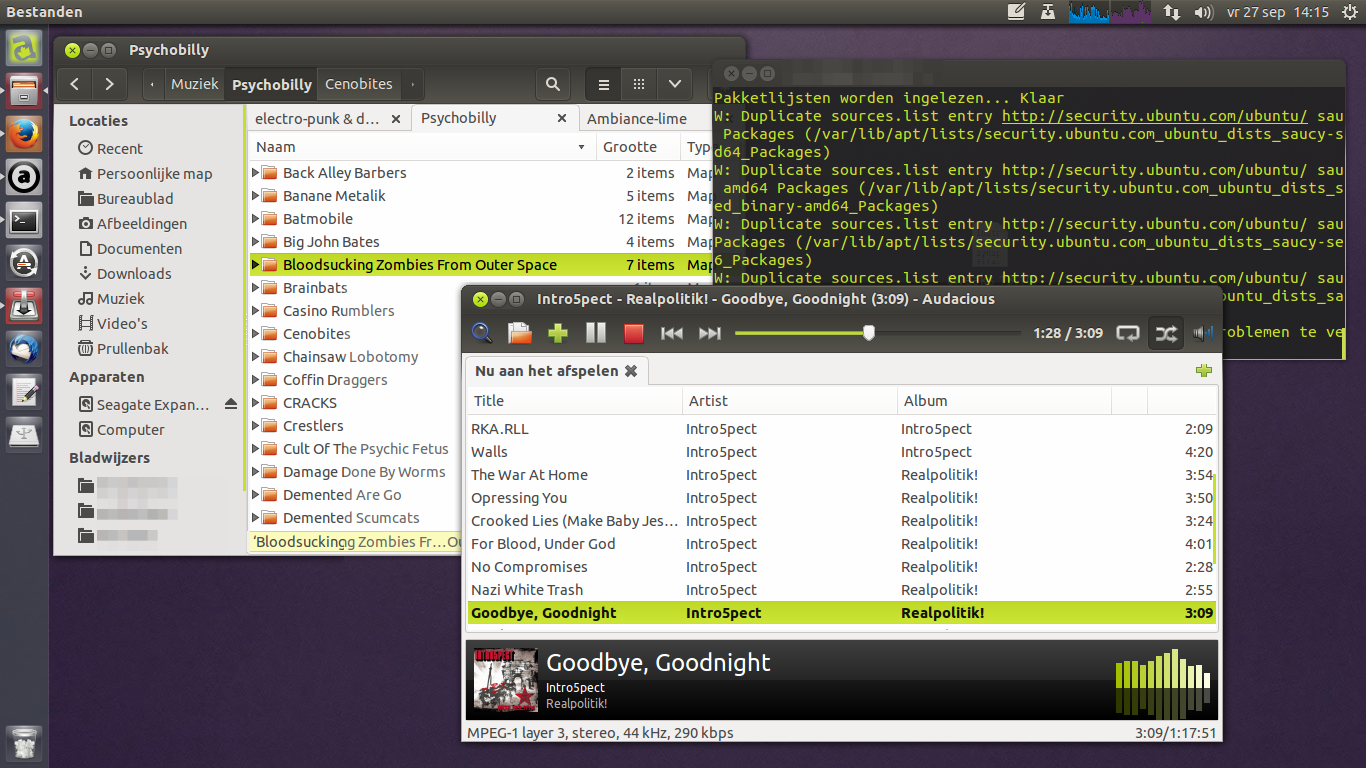
Task: Open search in the file manager toolbar
Action: pos(553,85)
